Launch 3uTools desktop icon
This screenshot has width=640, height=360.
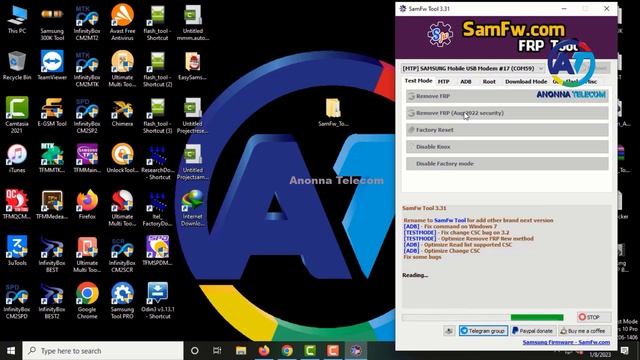click(x=17, y=251)
